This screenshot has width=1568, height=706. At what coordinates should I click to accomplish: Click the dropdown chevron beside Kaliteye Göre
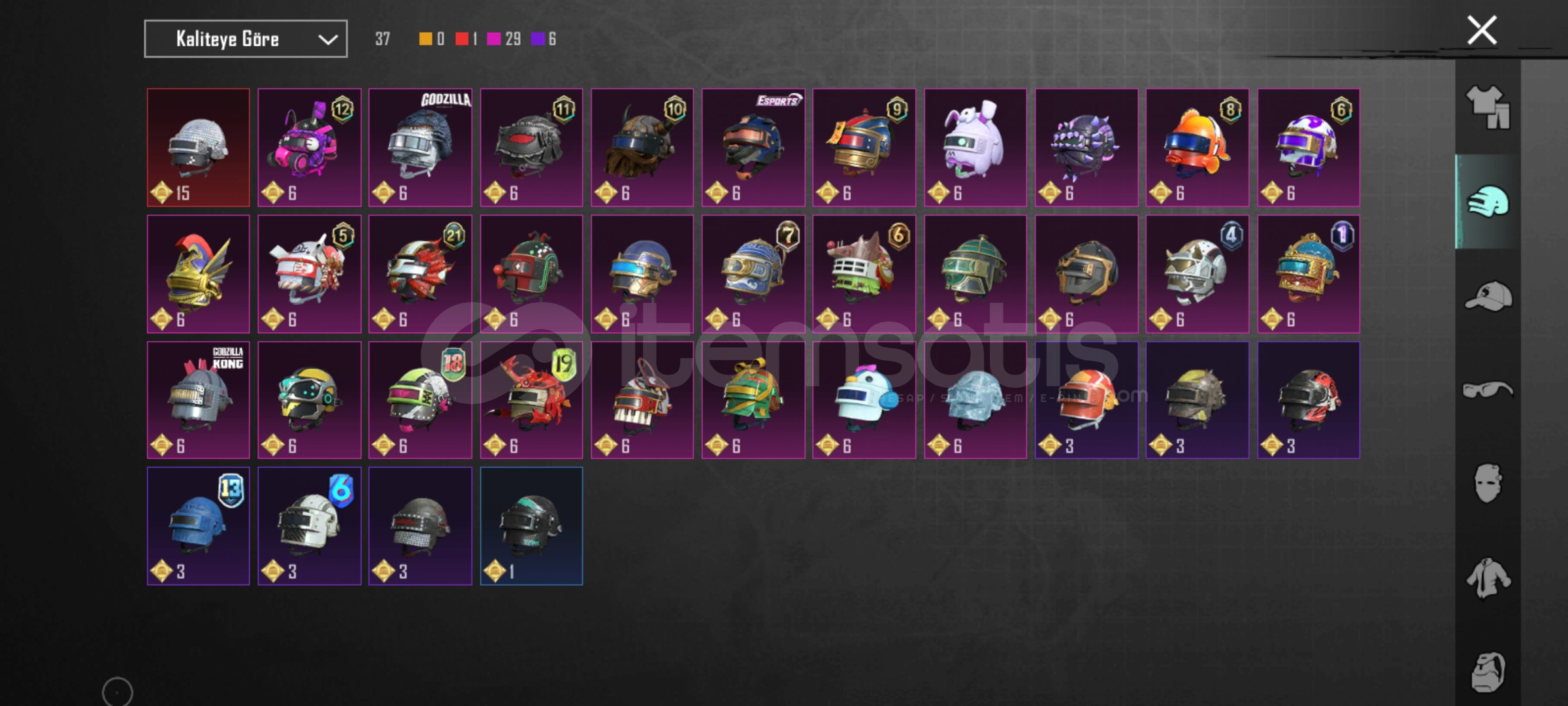327,40
